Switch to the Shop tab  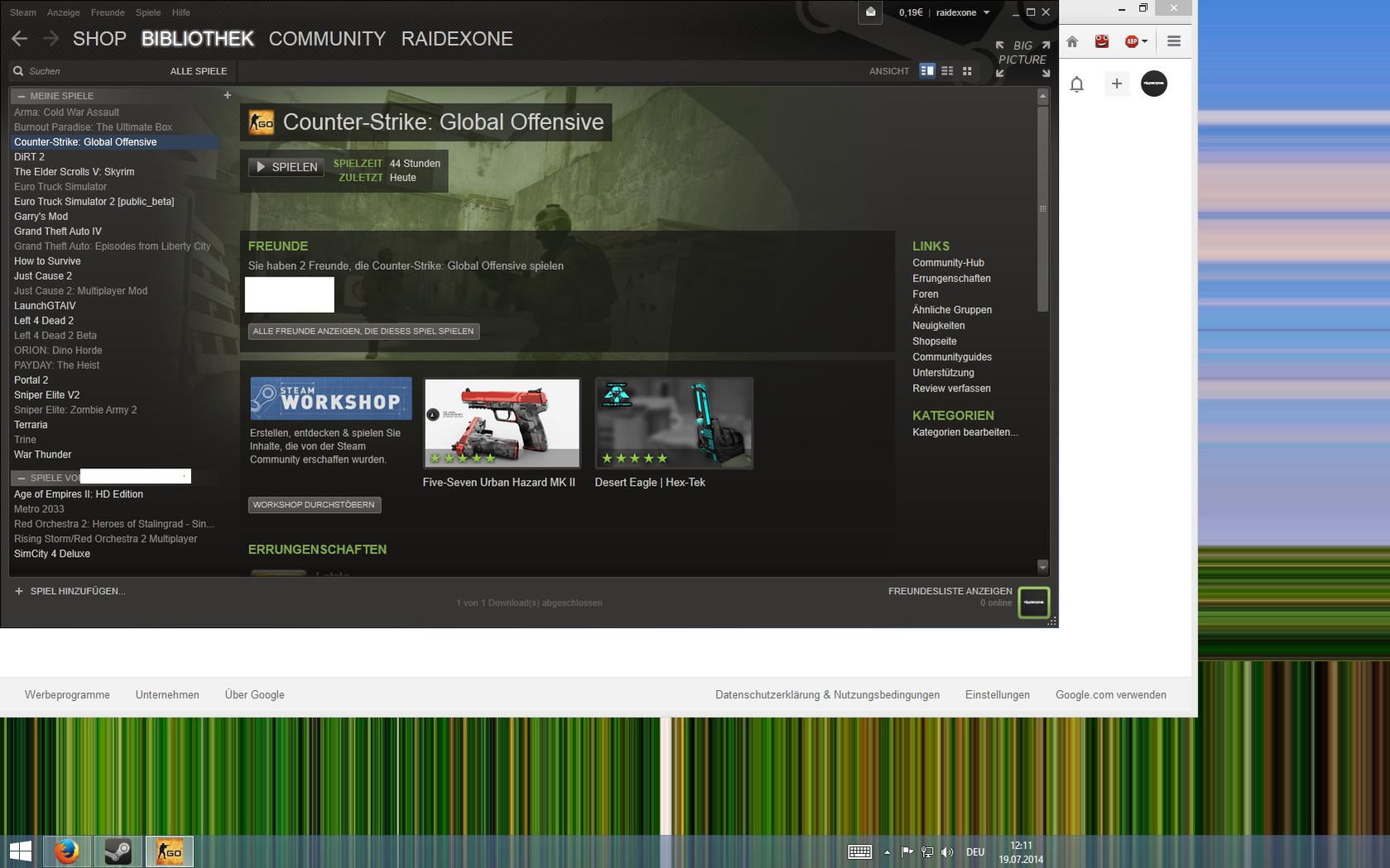(99, 39)
